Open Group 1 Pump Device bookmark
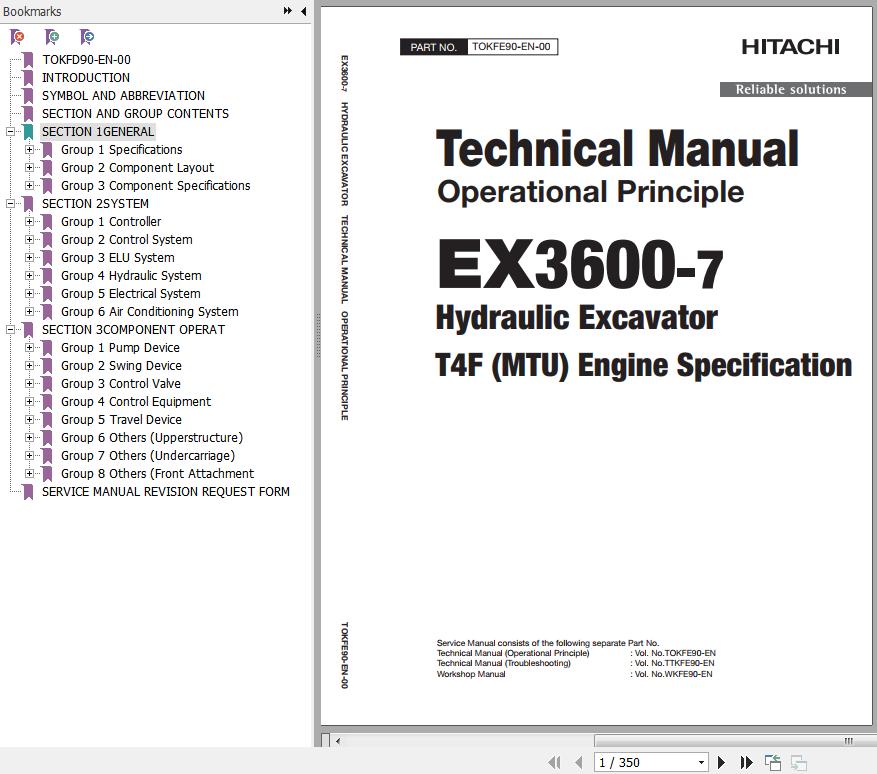This screenshot has height=774, width=877. coord(120,348)
